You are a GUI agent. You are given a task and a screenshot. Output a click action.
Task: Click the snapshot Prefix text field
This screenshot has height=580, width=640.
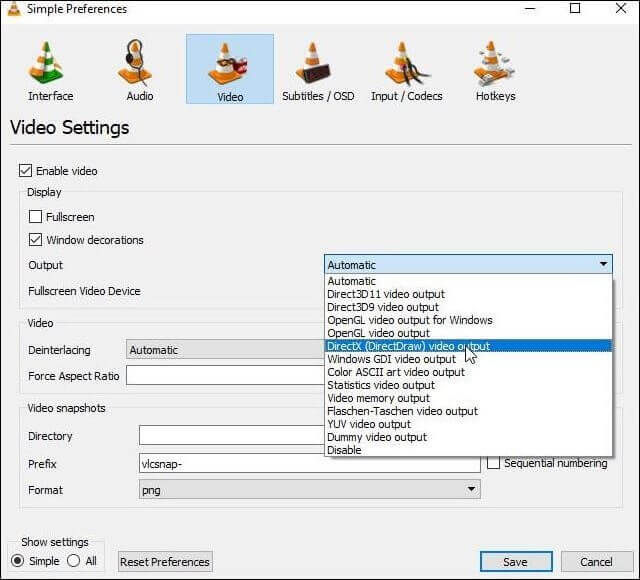click(309, 464)
